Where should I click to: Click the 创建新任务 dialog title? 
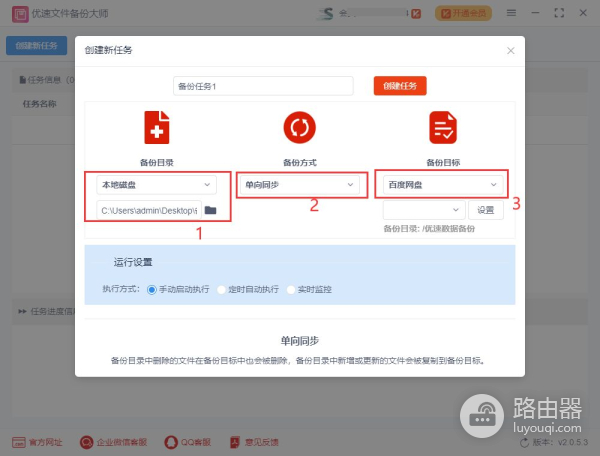click(x=108, y=50)
